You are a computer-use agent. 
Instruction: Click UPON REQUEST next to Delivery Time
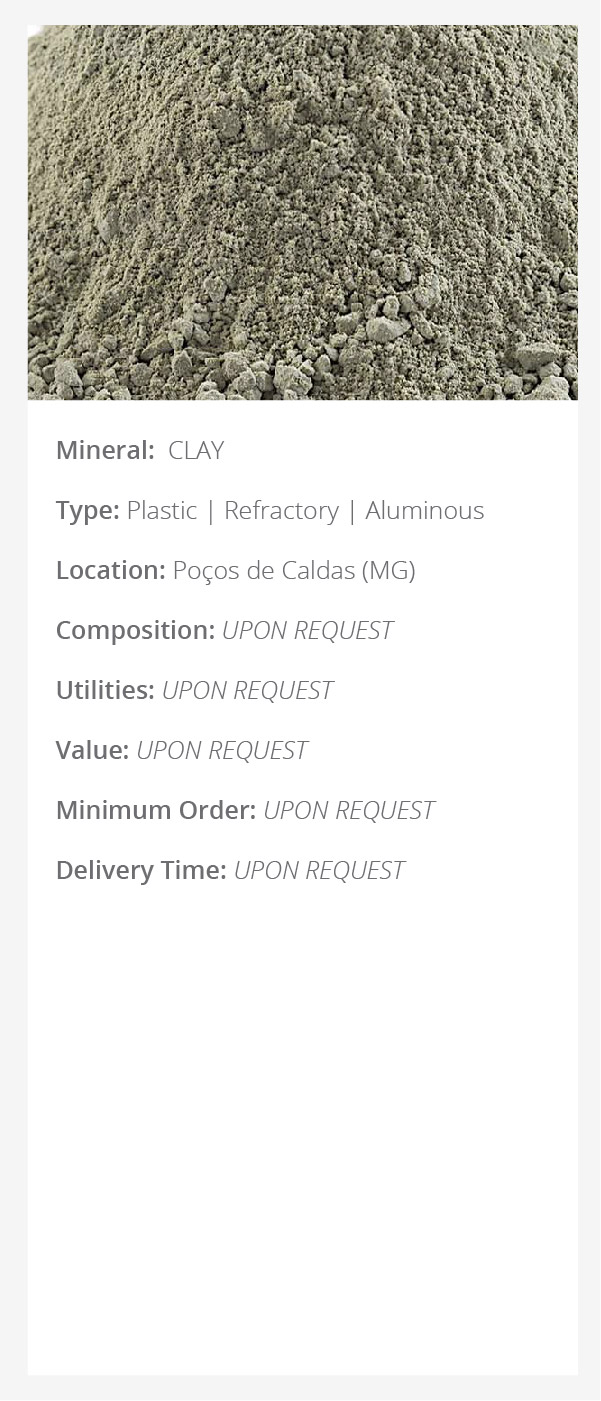[x=319, y=871]
